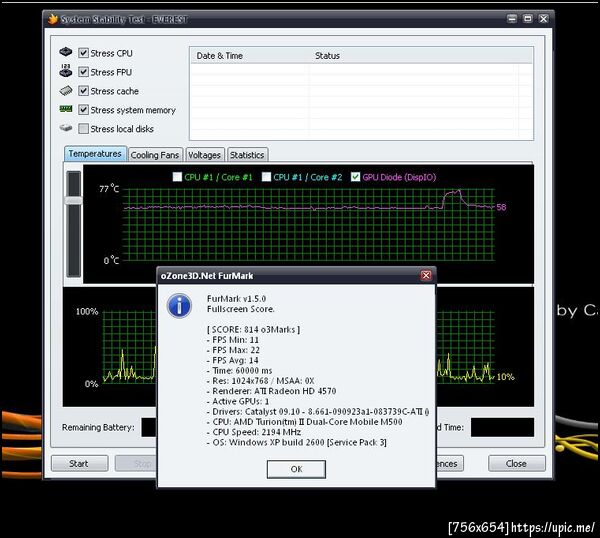Screen dimensions: 600x538
Task: Click the 'Drivers: Catalyst 09.10' line
Action: pos(318,412)
